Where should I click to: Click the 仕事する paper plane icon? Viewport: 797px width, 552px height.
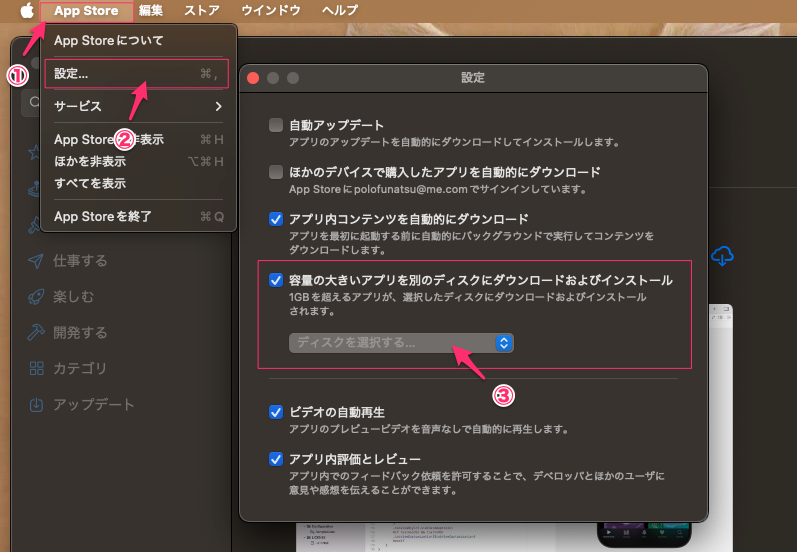click(36, 261)
